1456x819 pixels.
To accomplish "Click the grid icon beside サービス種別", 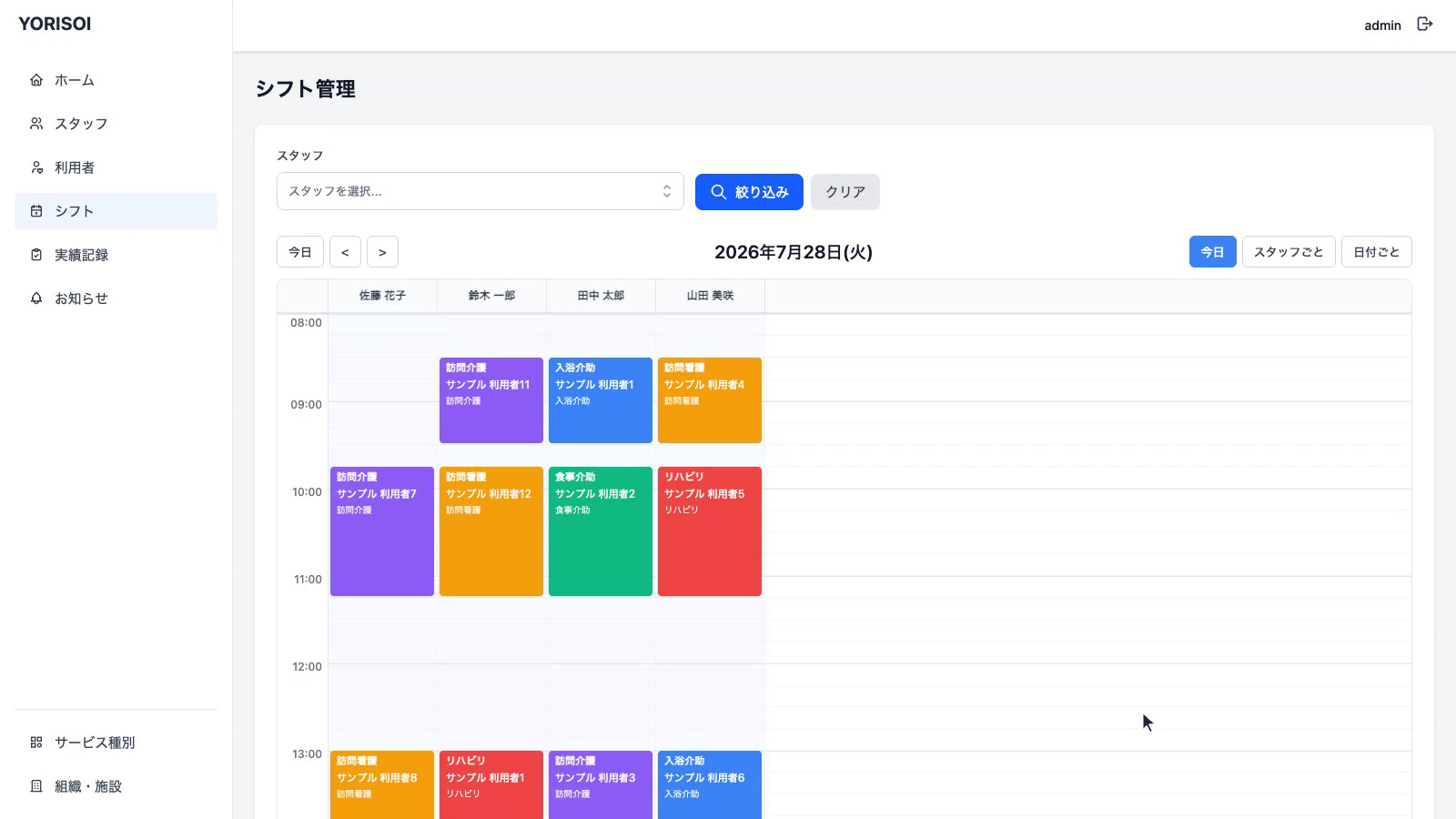I will pos(36,743).
